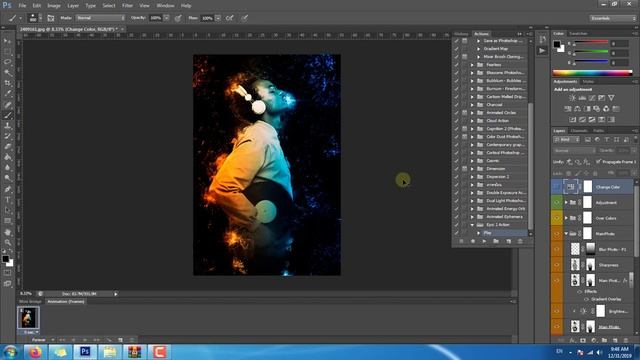Select the Move tool
Image resolution: width=640 pixels, height=360 pixels.
point(7,41)
